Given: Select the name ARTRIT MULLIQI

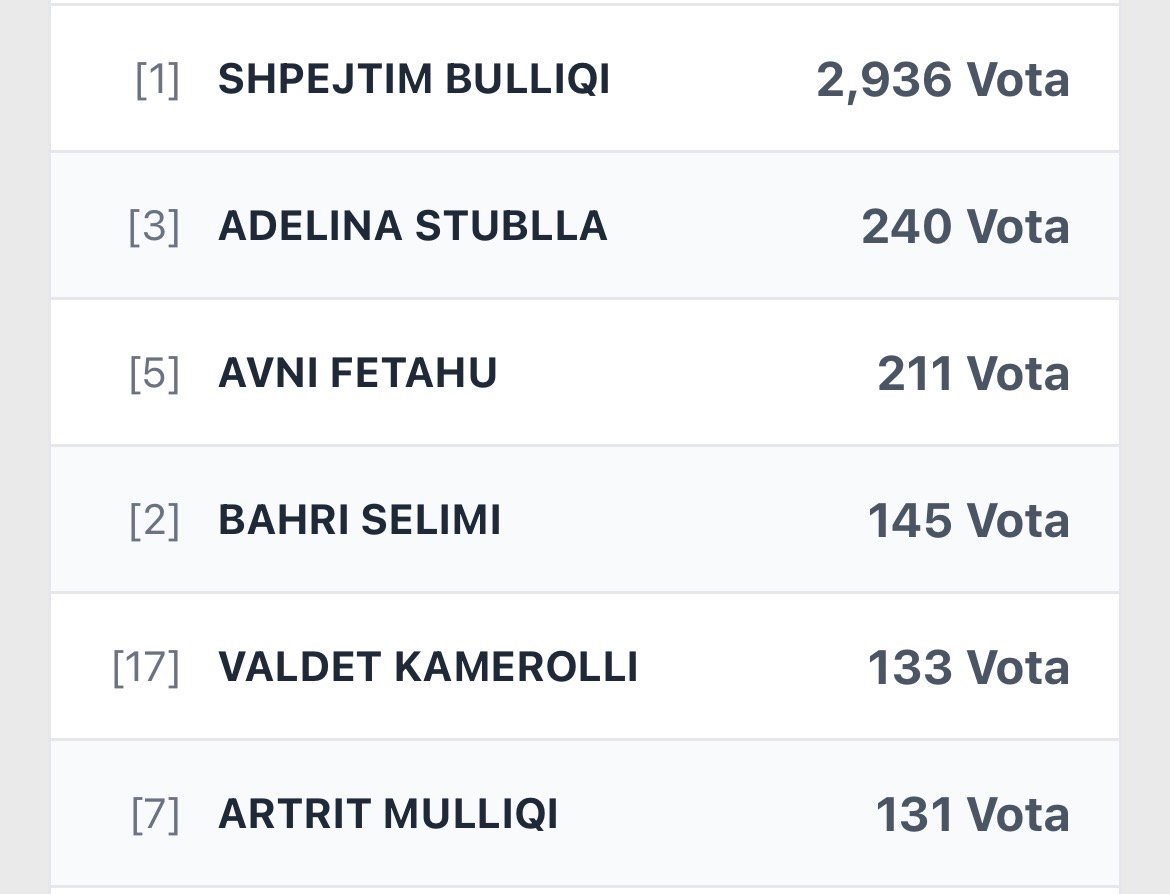Looking at the screenshot, I should [388, 815].
